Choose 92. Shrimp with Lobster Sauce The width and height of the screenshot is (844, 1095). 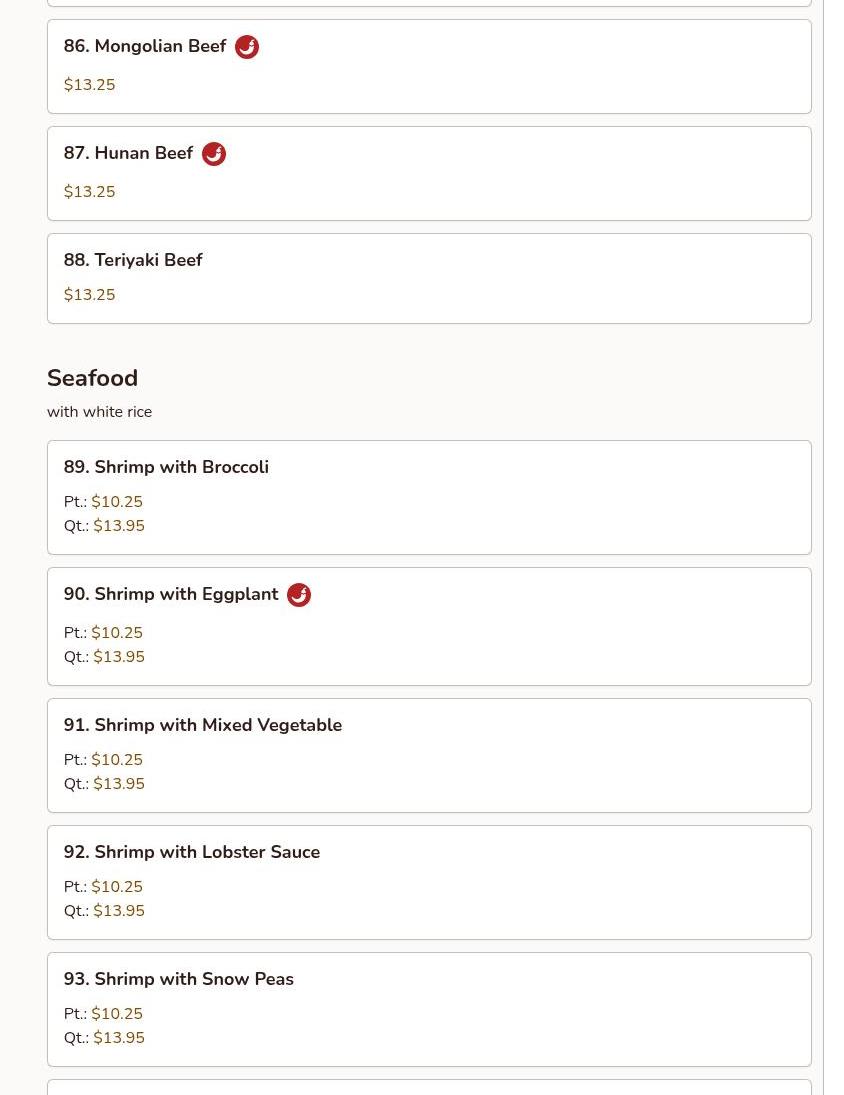point(192,852)
